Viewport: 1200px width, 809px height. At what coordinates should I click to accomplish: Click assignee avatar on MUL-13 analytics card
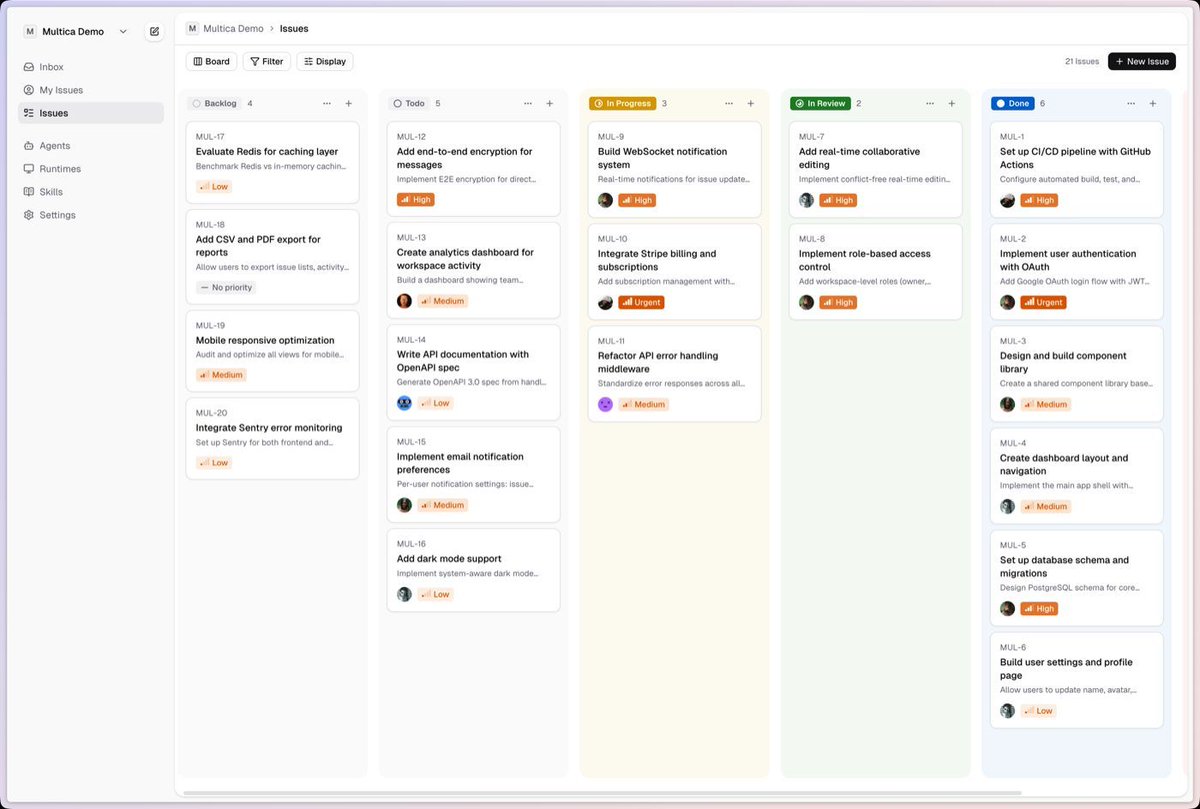[x=404, y=301]
